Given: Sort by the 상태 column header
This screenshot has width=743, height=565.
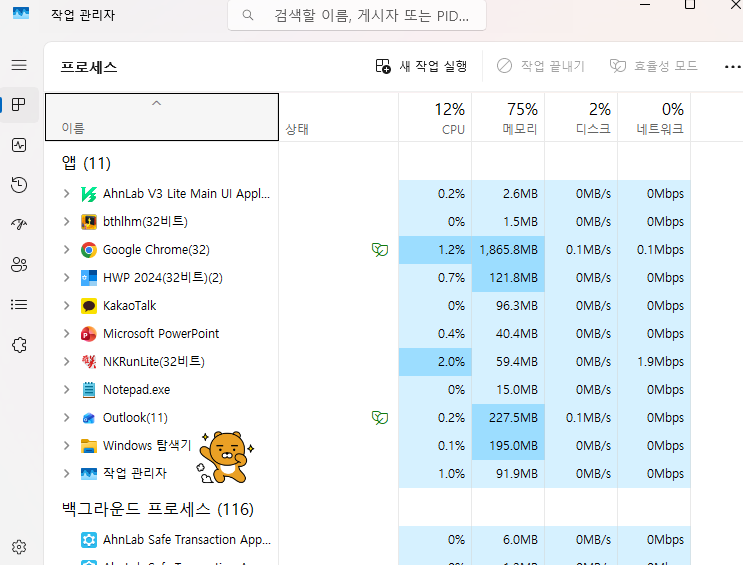Looking at the screenshot, I should (x=339, y=117).
